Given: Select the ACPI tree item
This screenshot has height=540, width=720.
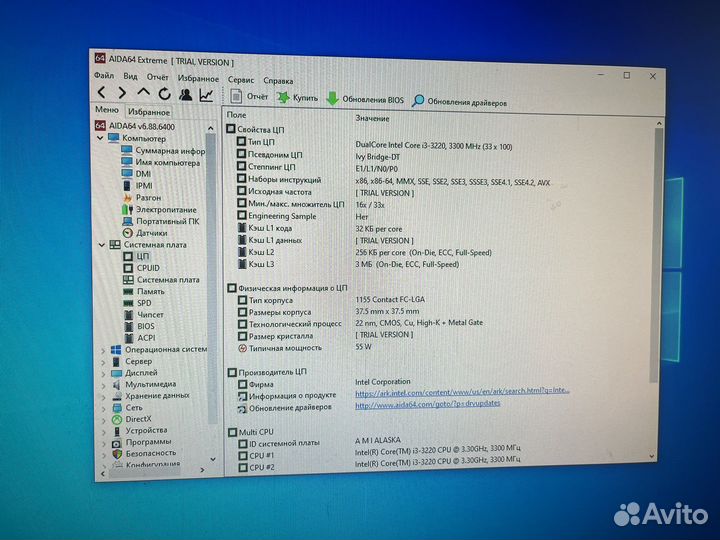Looking at the screenshot, I should click(x=140, y=338).
